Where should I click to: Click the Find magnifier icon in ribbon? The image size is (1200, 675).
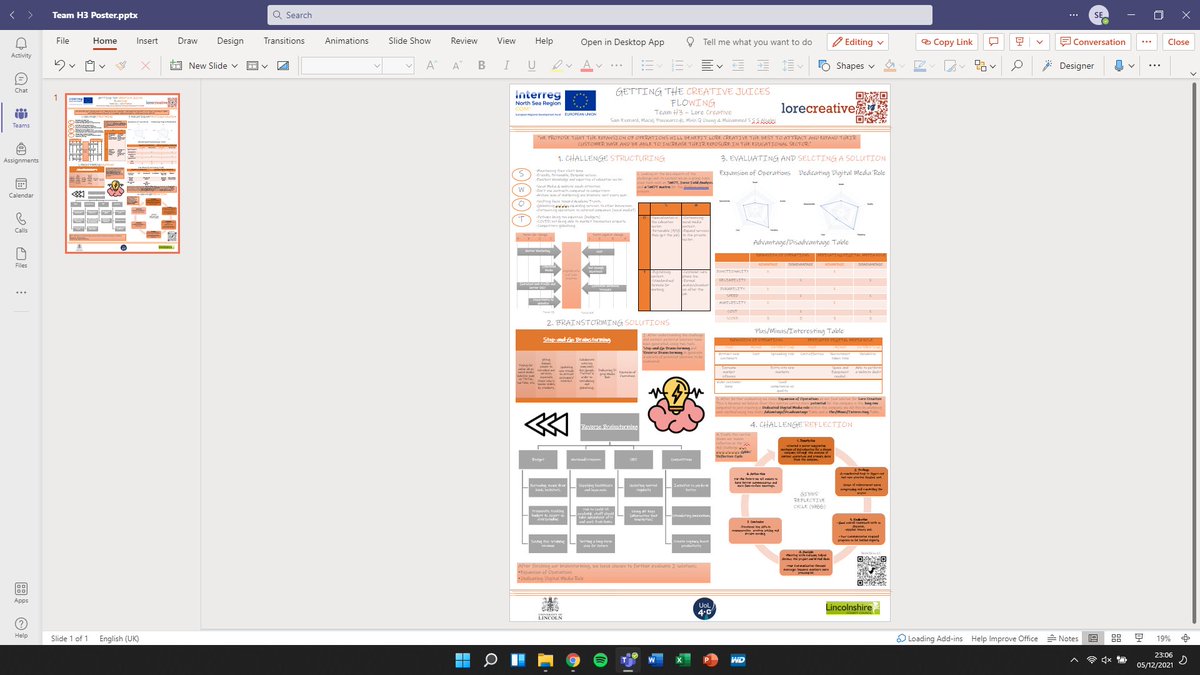pyautogui.click(x=1016, y=65)
